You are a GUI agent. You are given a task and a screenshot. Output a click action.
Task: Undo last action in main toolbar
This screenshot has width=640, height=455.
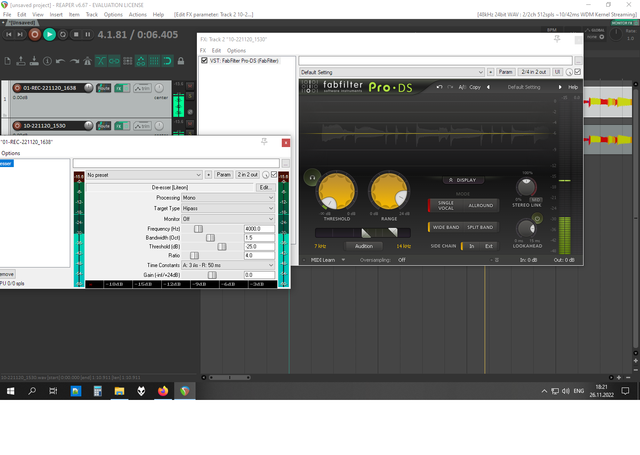point(60,61)
